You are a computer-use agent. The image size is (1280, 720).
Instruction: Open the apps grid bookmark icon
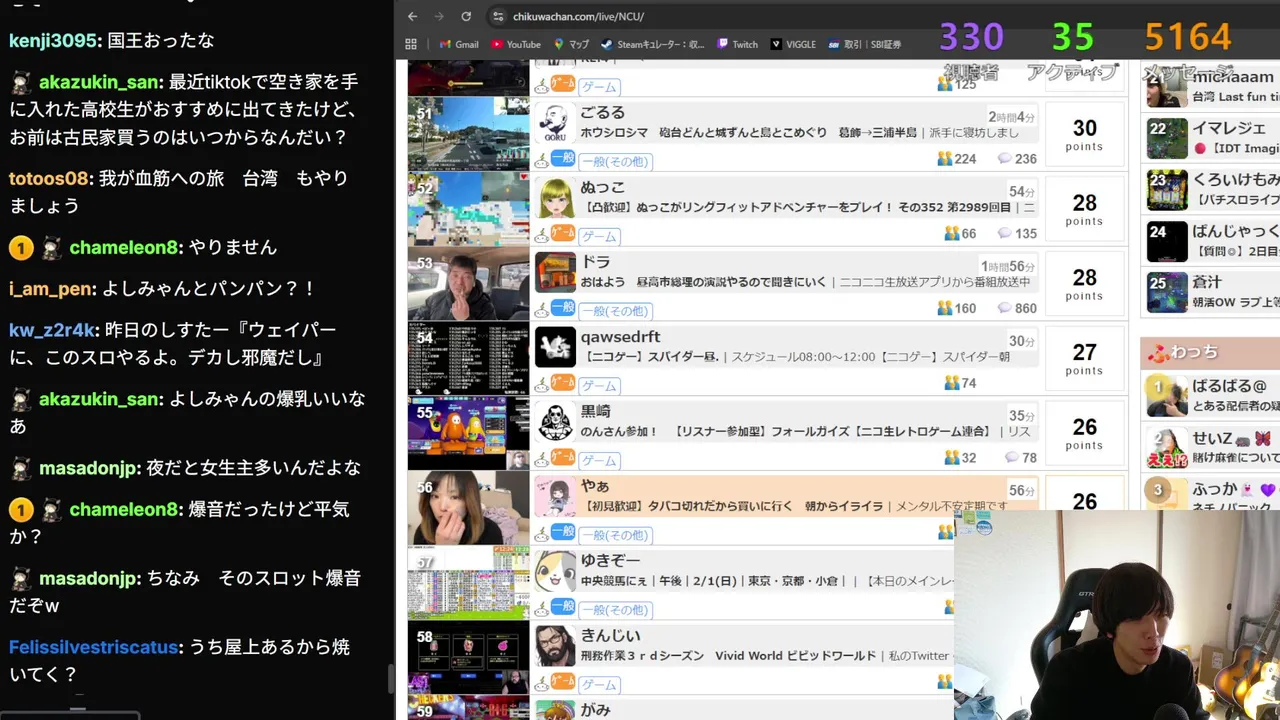411,44
